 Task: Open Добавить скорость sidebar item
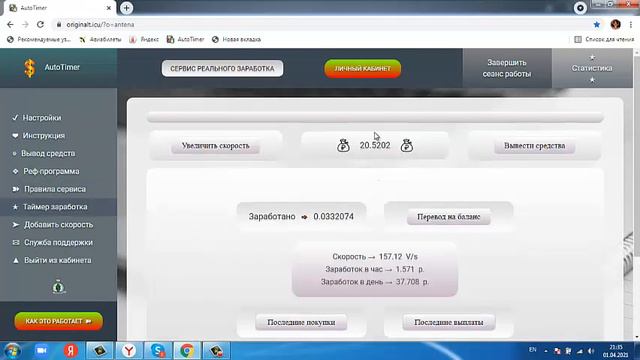click(x=58, y=224)
